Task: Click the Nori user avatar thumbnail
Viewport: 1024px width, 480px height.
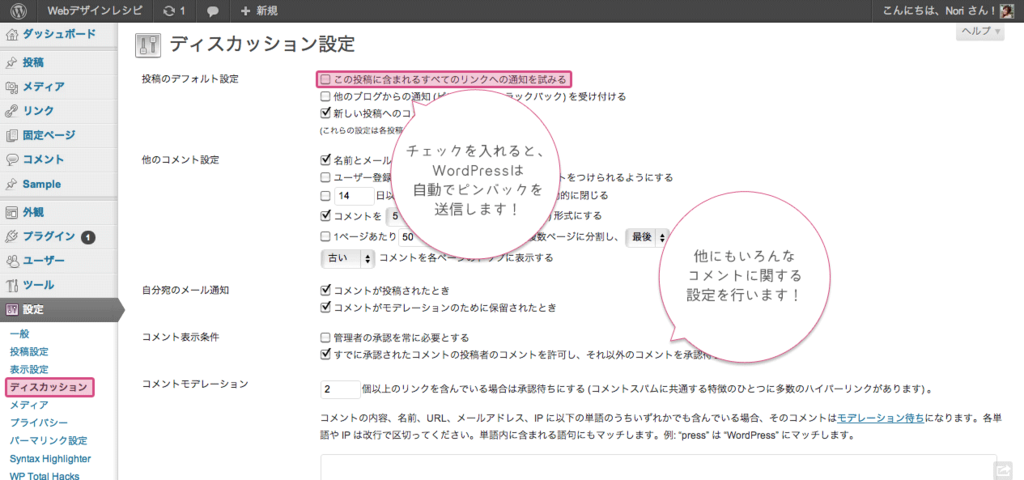Action: click(x=1007, y=10)
